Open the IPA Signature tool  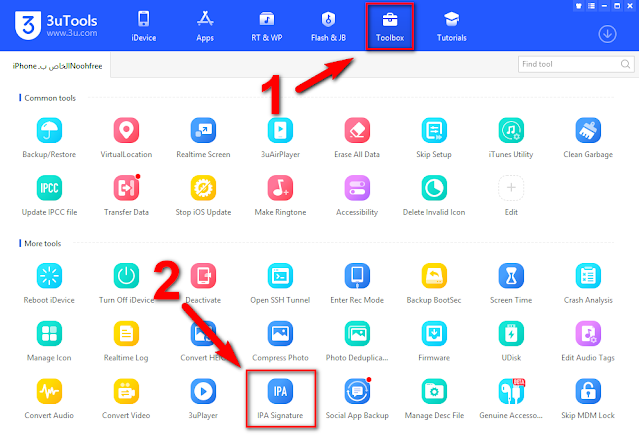coord(280,391)
